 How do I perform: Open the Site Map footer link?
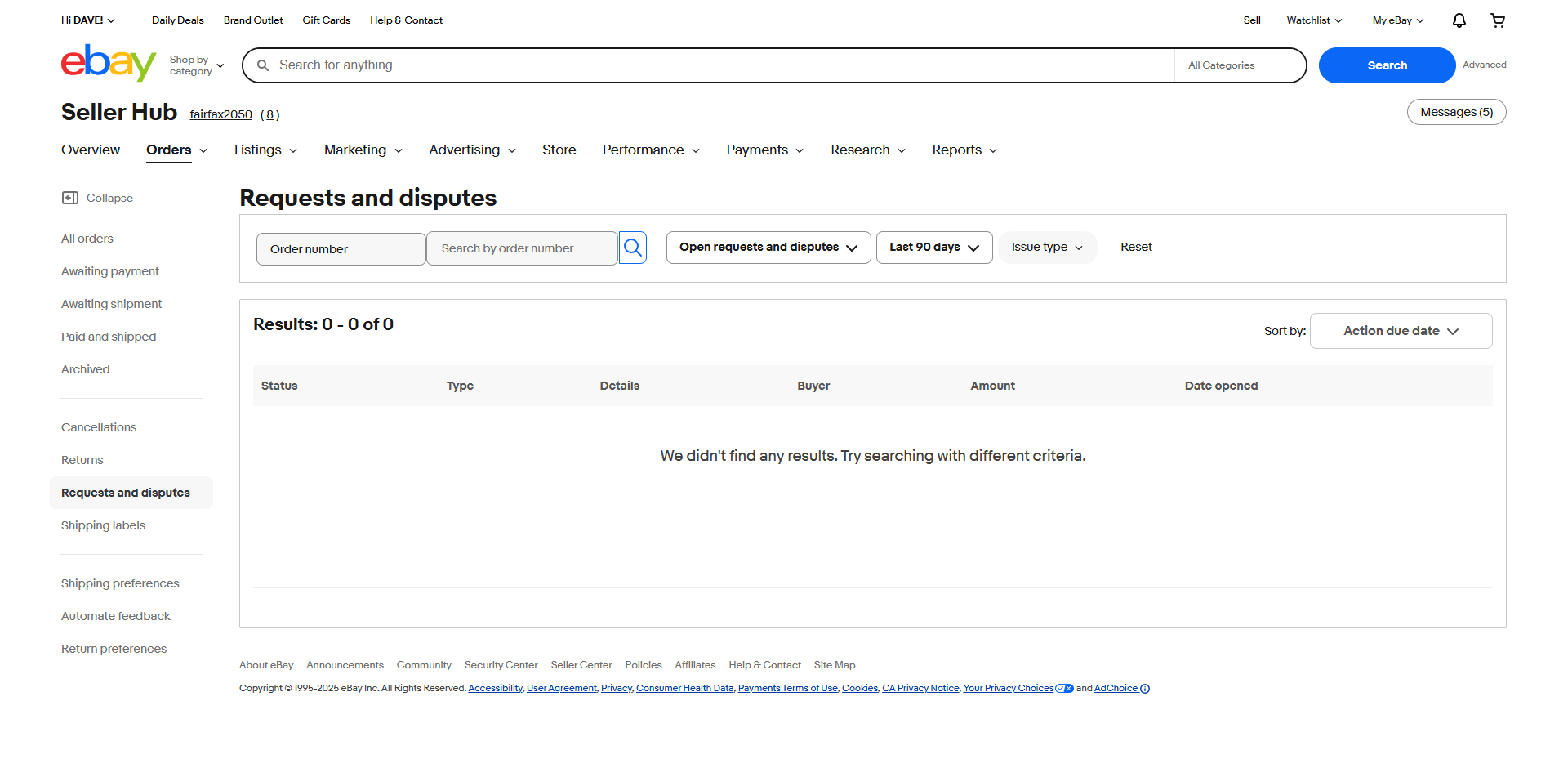tap(835, 665)
